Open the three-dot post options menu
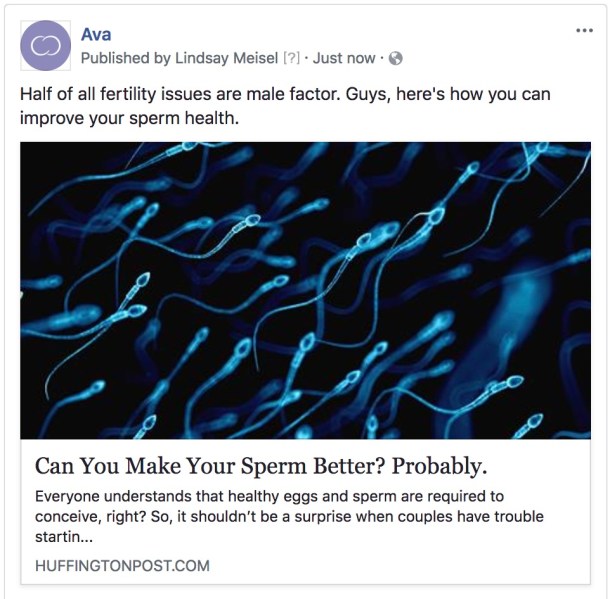 585,30
